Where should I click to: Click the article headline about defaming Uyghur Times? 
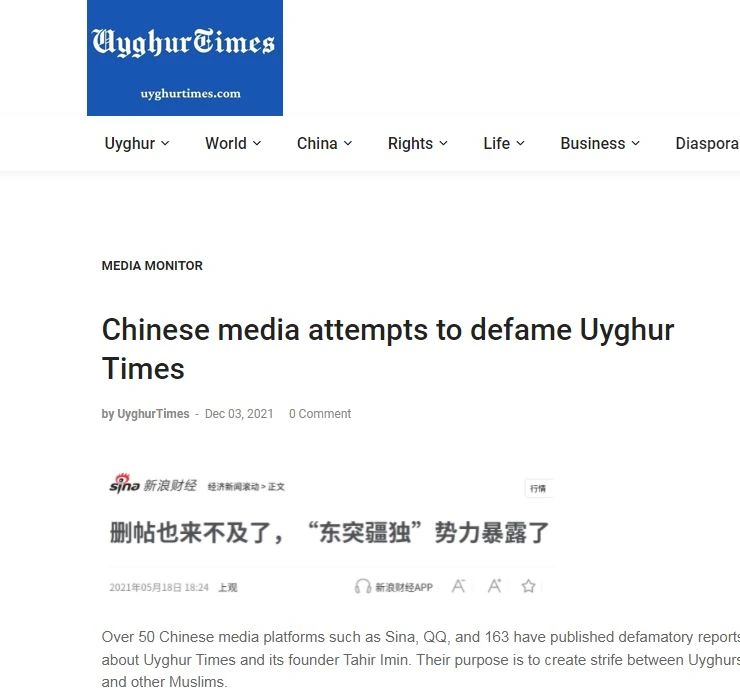click(x=388, y=349)
